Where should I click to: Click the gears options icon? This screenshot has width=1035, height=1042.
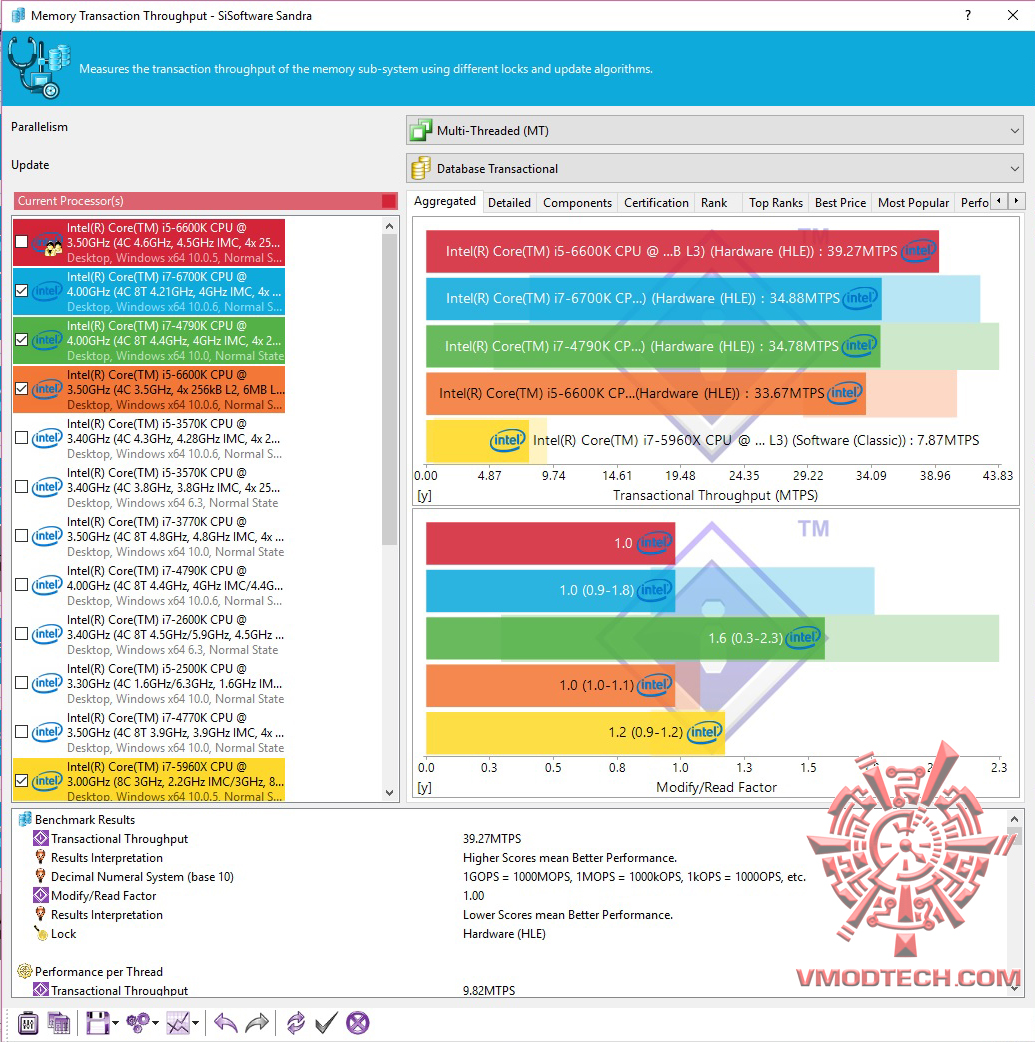pyautogui.click(x=138, y=1023)
